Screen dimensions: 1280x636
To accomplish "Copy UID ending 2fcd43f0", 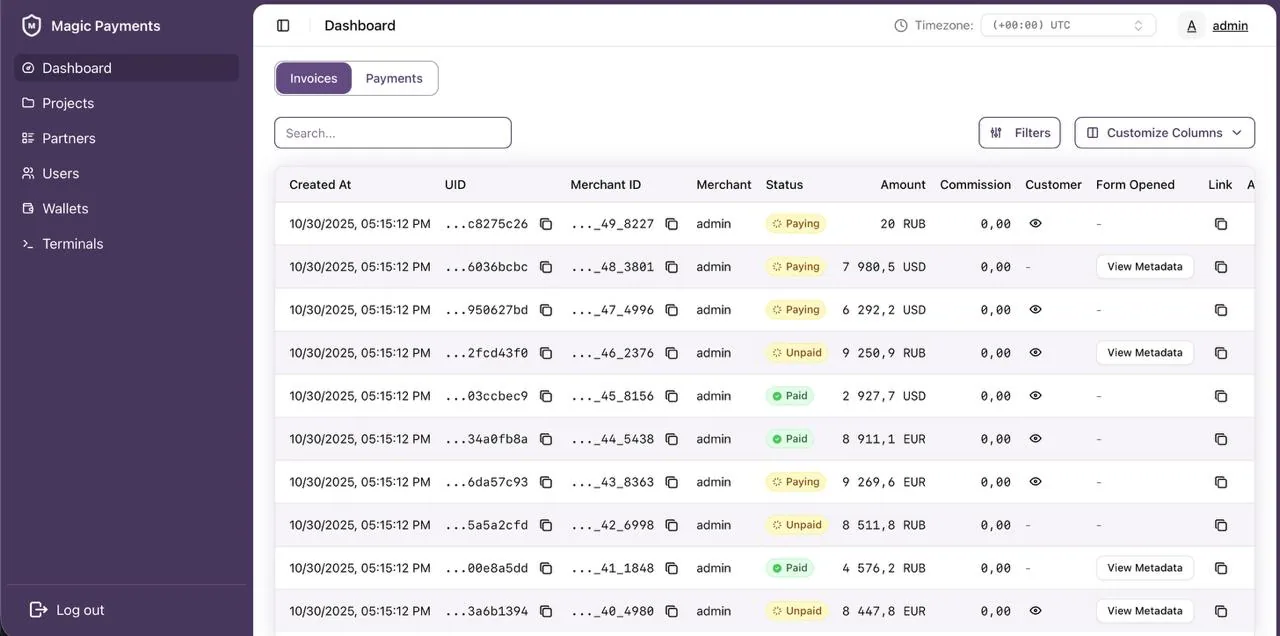I will click(546, 353).
